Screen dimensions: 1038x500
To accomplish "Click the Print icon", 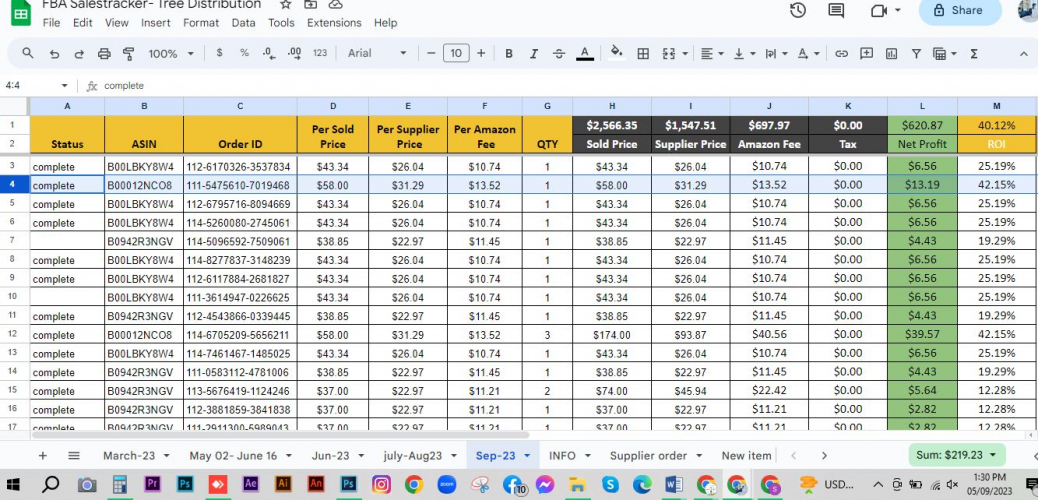I will (104, 54).
